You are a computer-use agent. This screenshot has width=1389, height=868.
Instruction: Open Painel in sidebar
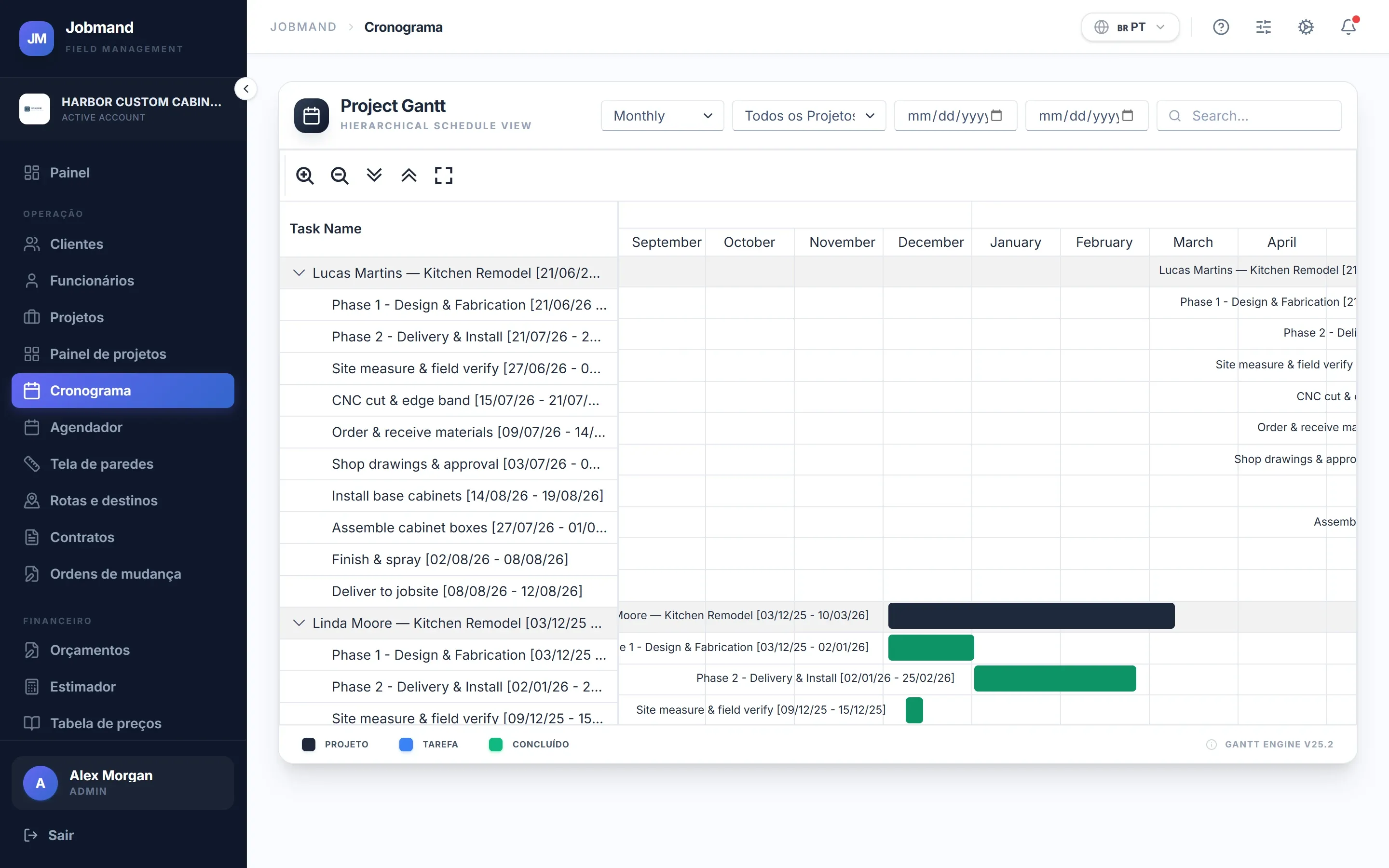click(x=123, y=173)
